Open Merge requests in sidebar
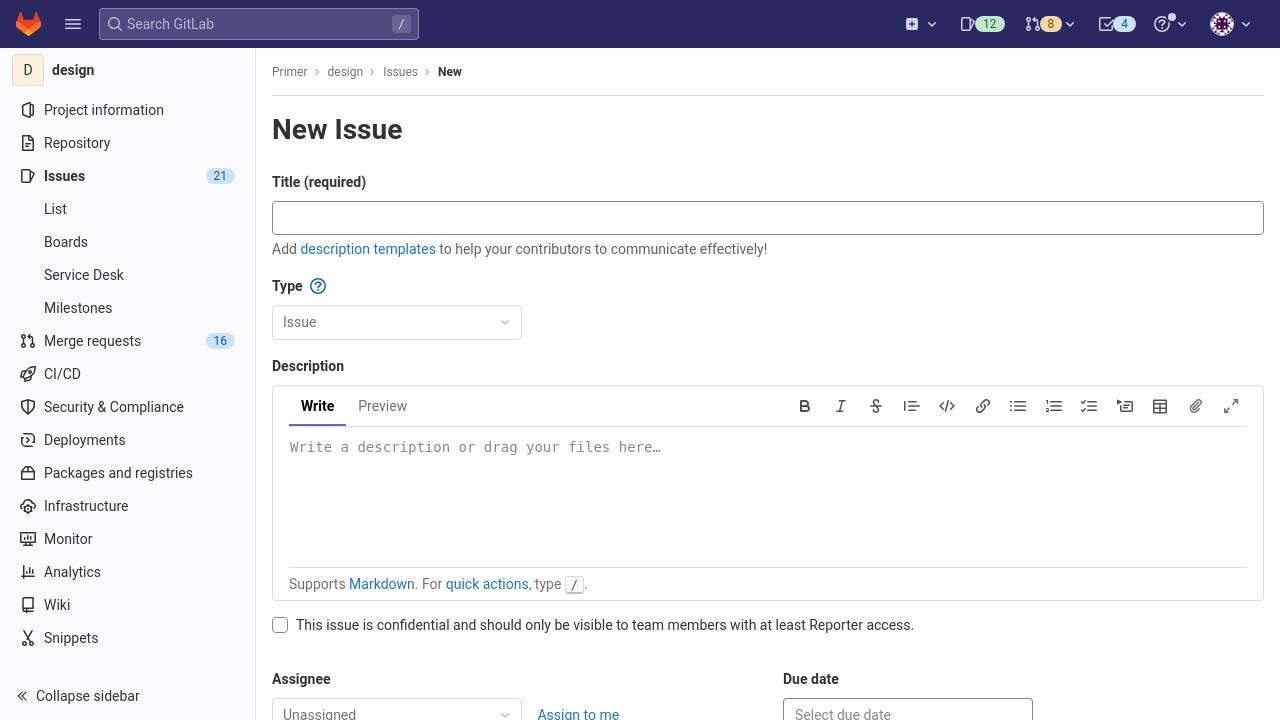Viewport: 1280px width, 720px height. [127, 341]
